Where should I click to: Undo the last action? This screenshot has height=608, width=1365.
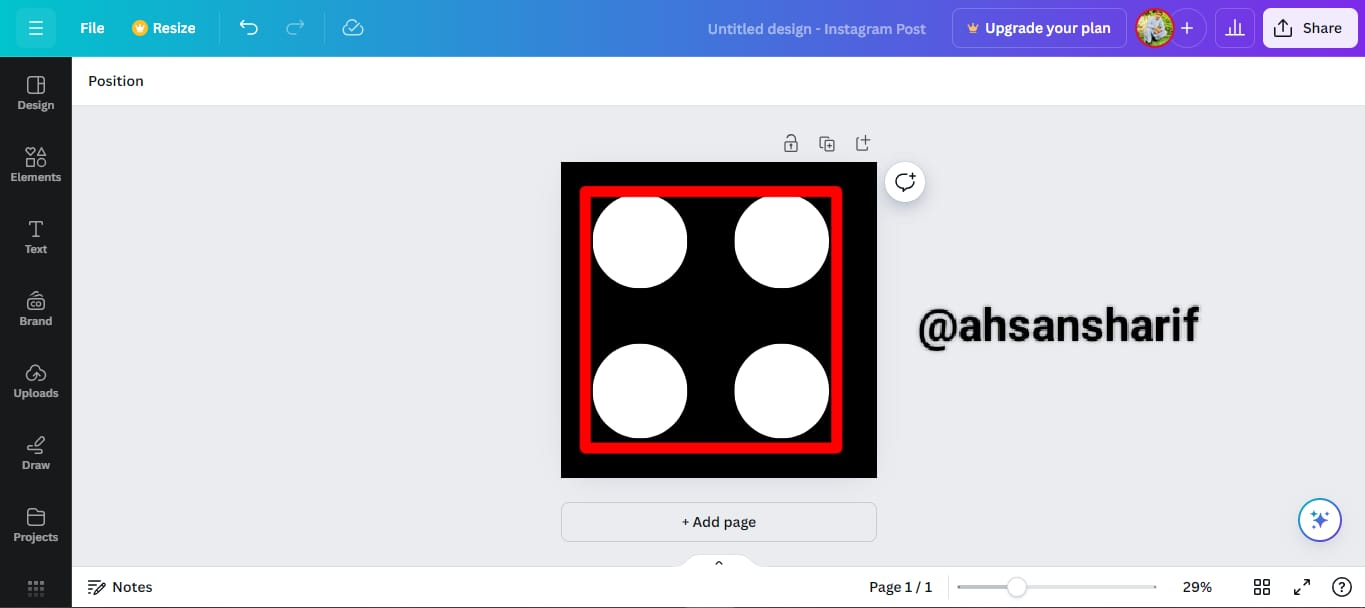click(x=249, y=28)
